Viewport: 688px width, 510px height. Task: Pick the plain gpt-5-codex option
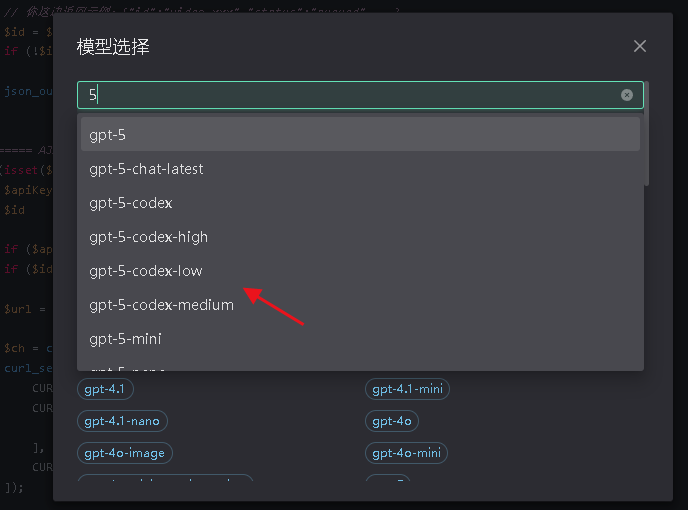point(360,203)
